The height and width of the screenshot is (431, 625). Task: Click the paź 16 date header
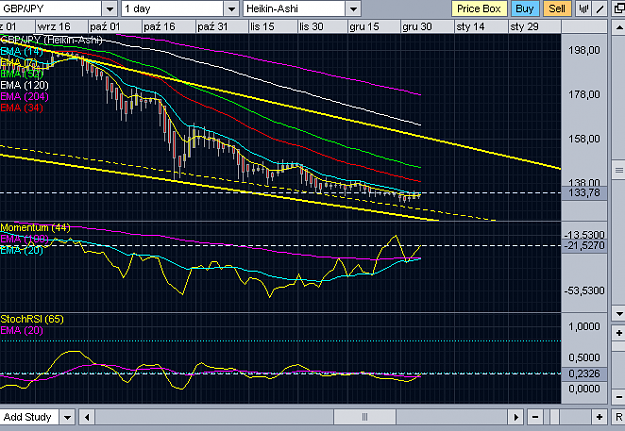click(x=169, y=27)
